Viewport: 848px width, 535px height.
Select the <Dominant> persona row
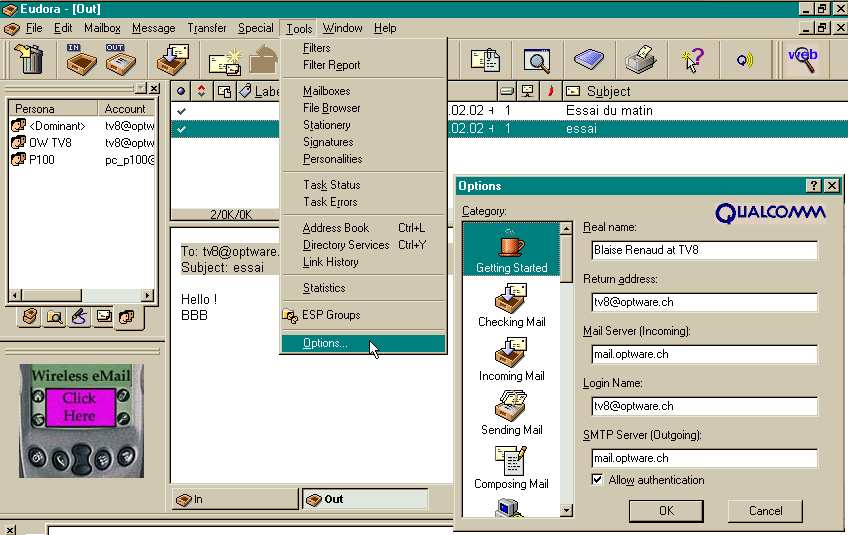[82, 126]
